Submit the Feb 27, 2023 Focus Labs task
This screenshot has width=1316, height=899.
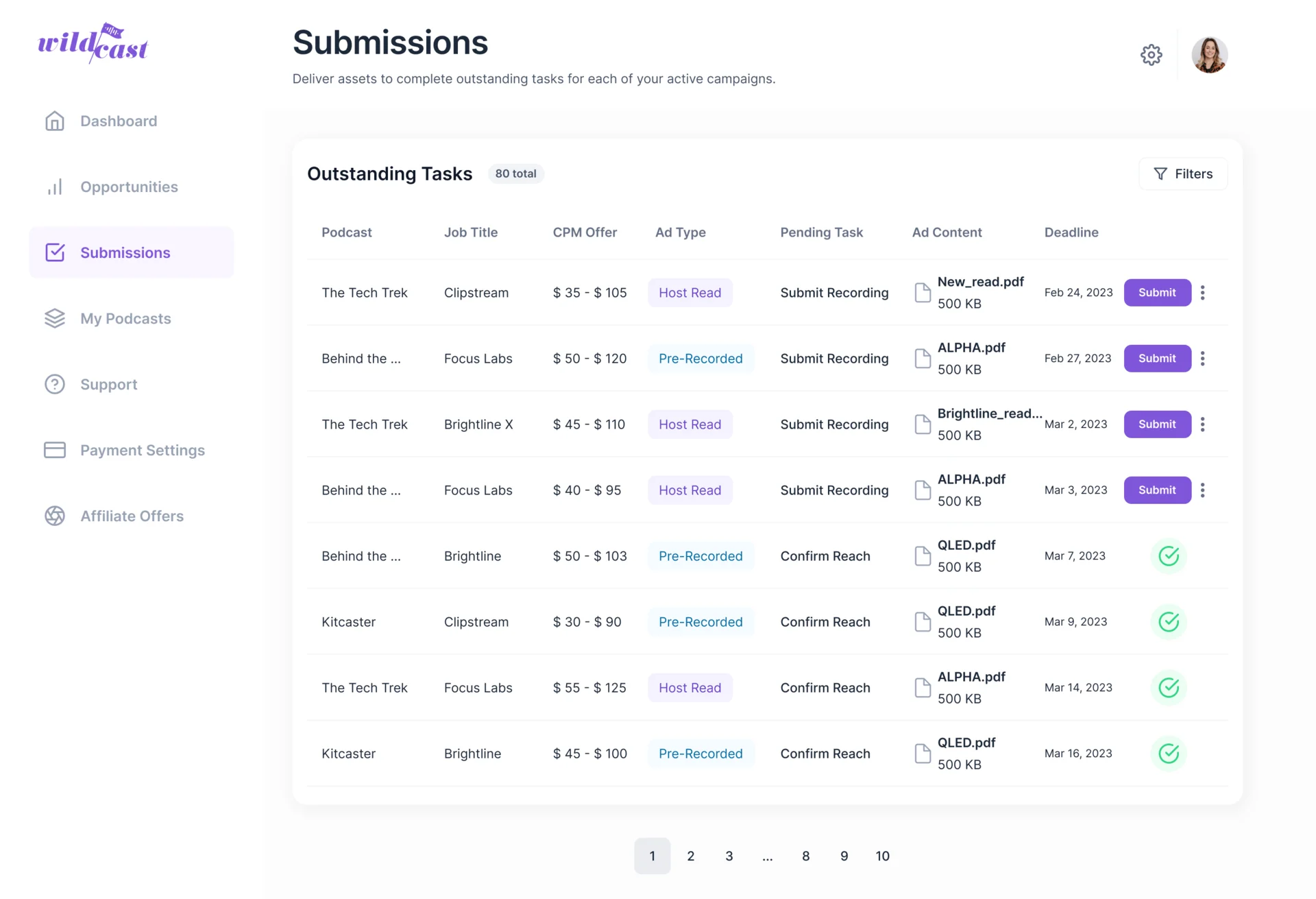pos(1157,359)
